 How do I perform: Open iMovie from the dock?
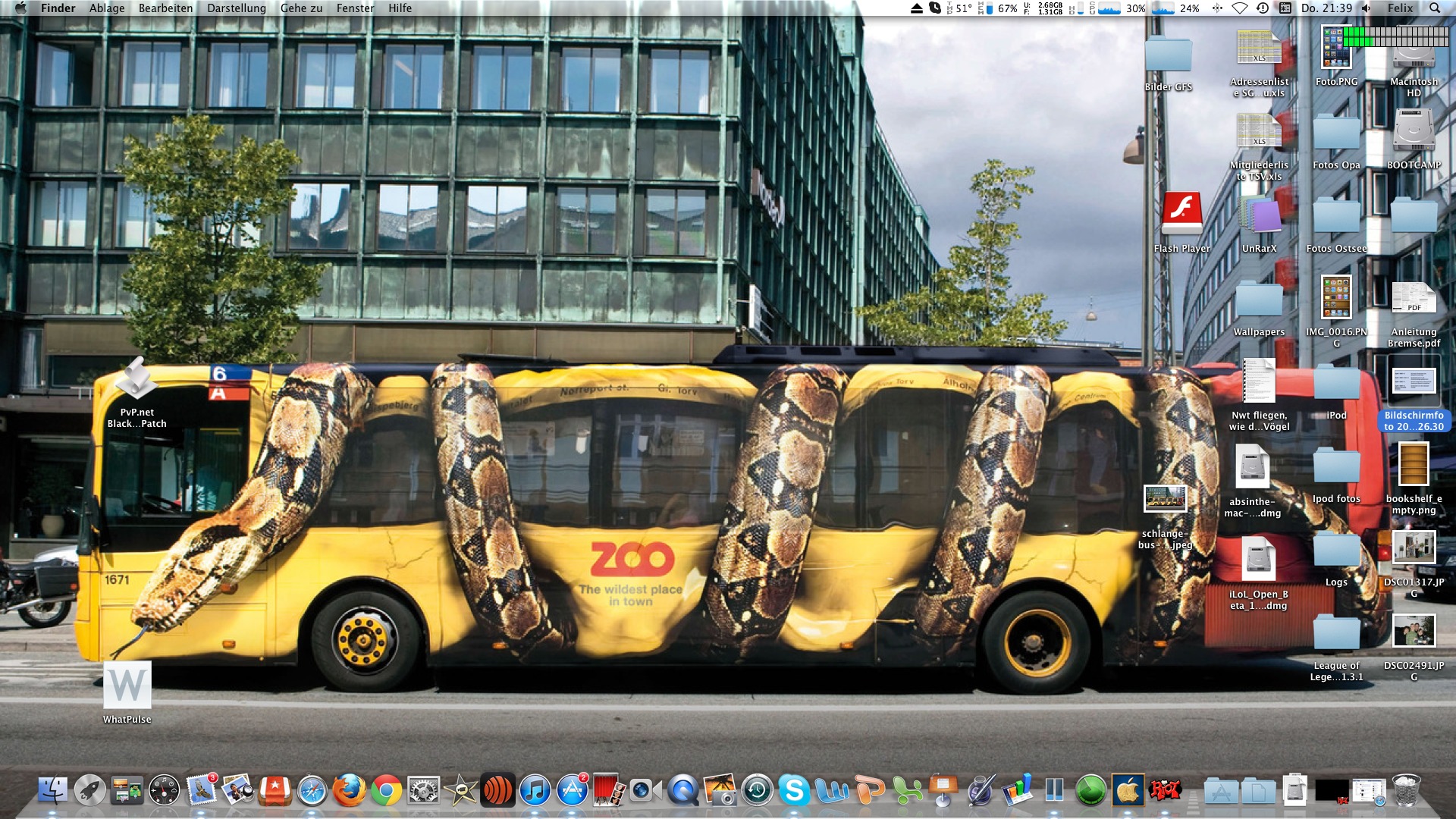tap(461, 791)
